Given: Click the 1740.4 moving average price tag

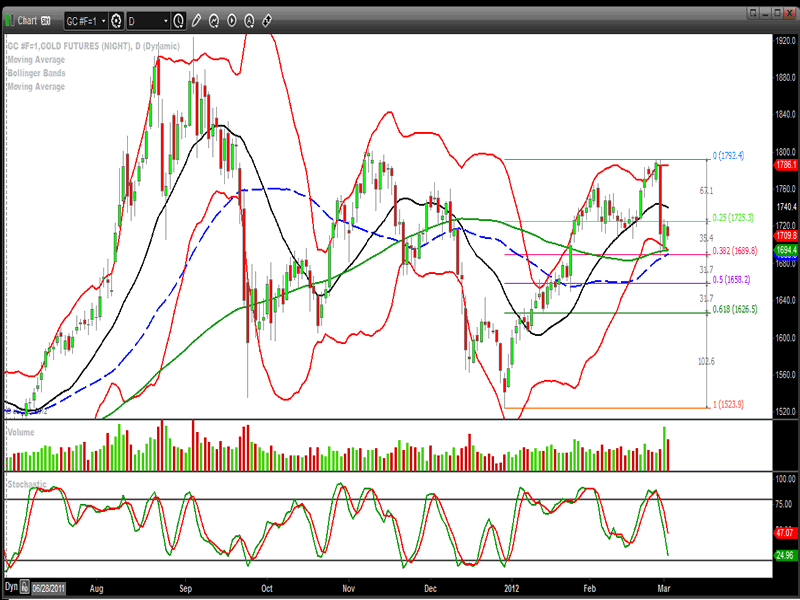Looking at the screenshot, I should (786, 207).
